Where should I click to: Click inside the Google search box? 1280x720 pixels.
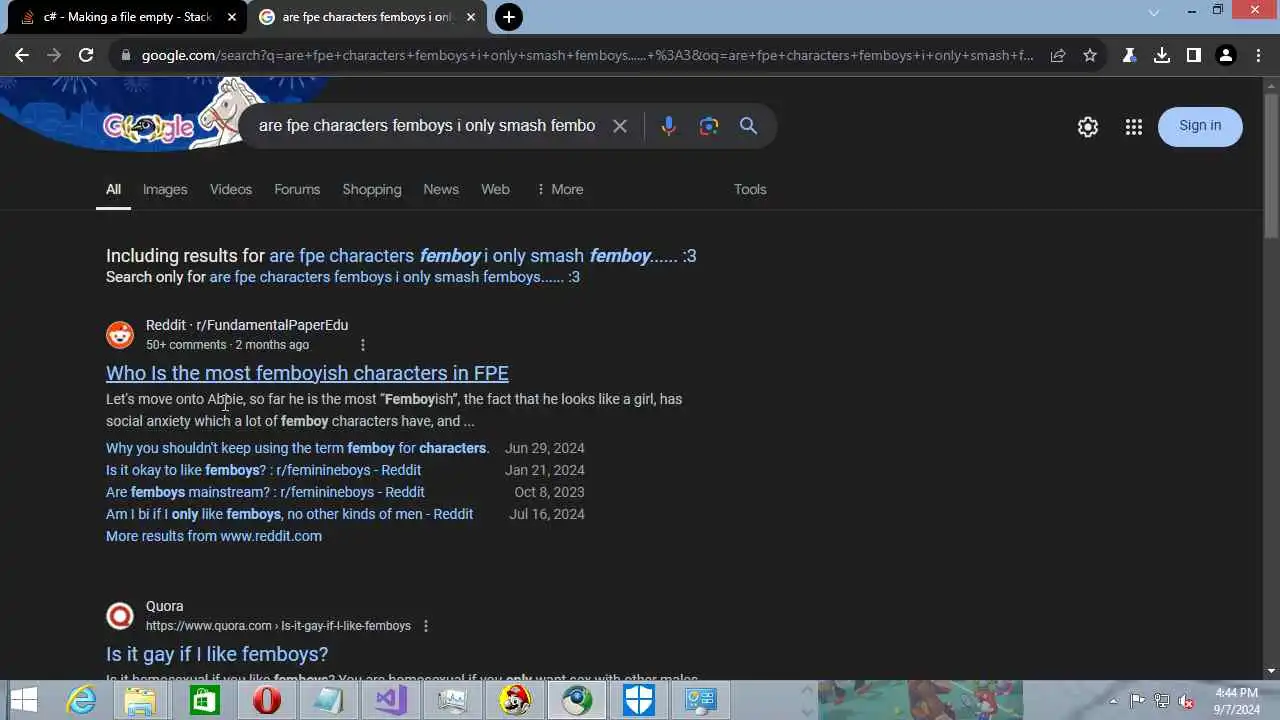coord(427,126)
